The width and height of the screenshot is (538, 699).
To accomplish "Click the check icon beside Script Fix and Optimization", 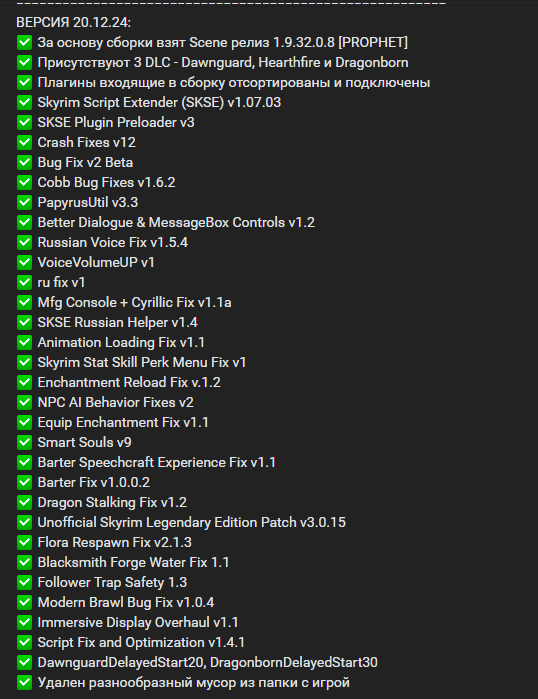I will tap(25, 642).
